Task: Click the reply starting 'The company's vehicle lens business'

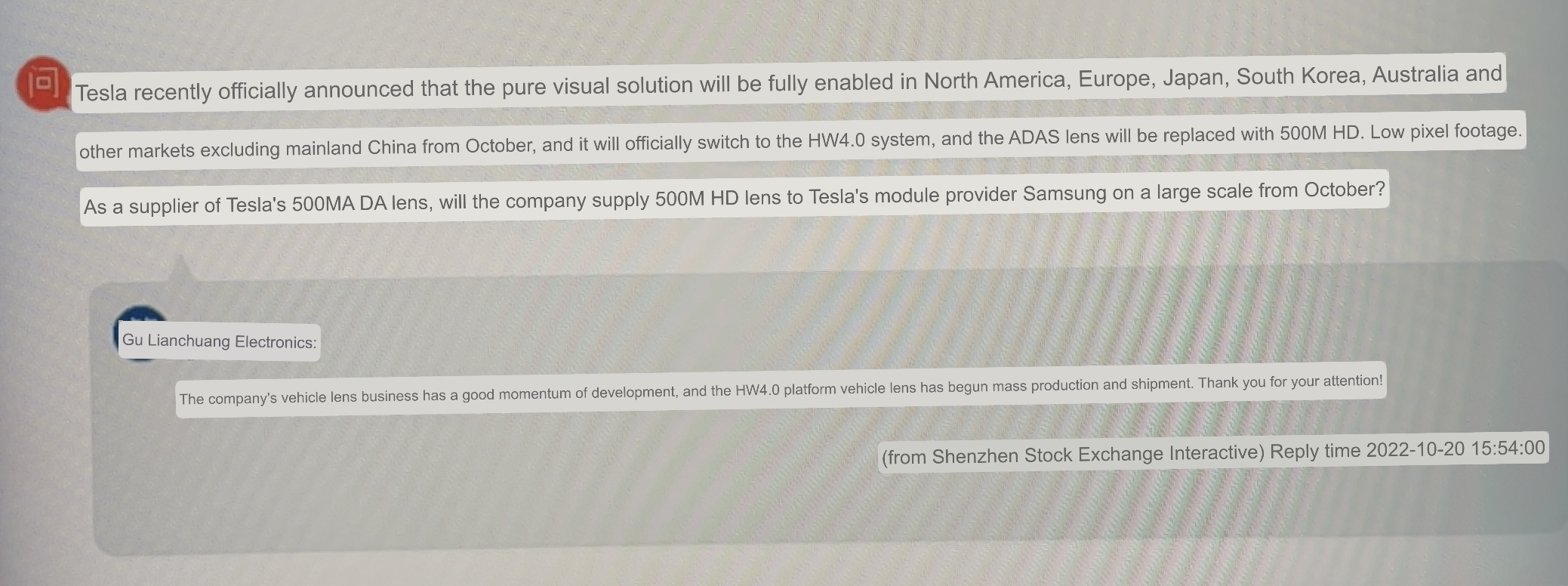Action: pyautogui.click(x=781, y=390)
